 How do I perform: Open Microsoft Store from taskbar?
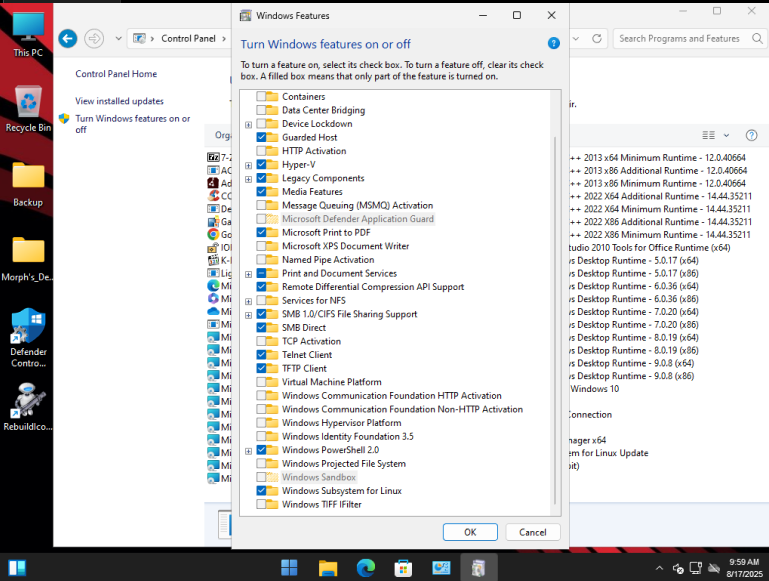(x=403, y=568)
